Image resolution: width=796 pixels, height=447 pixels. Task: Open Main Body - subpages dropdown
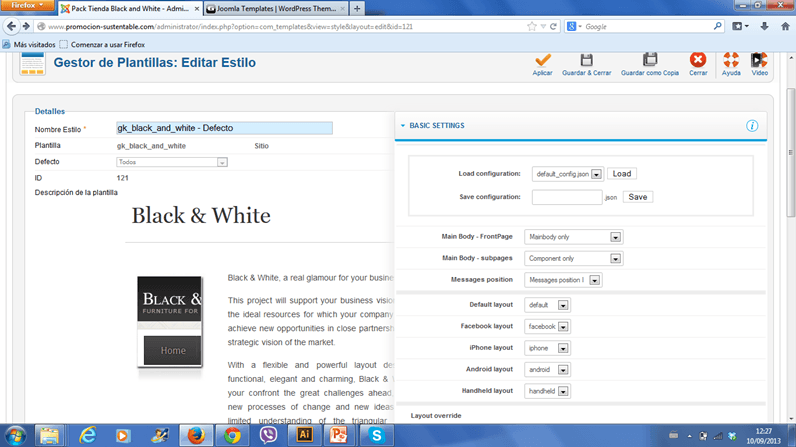[x=573, y=259]
